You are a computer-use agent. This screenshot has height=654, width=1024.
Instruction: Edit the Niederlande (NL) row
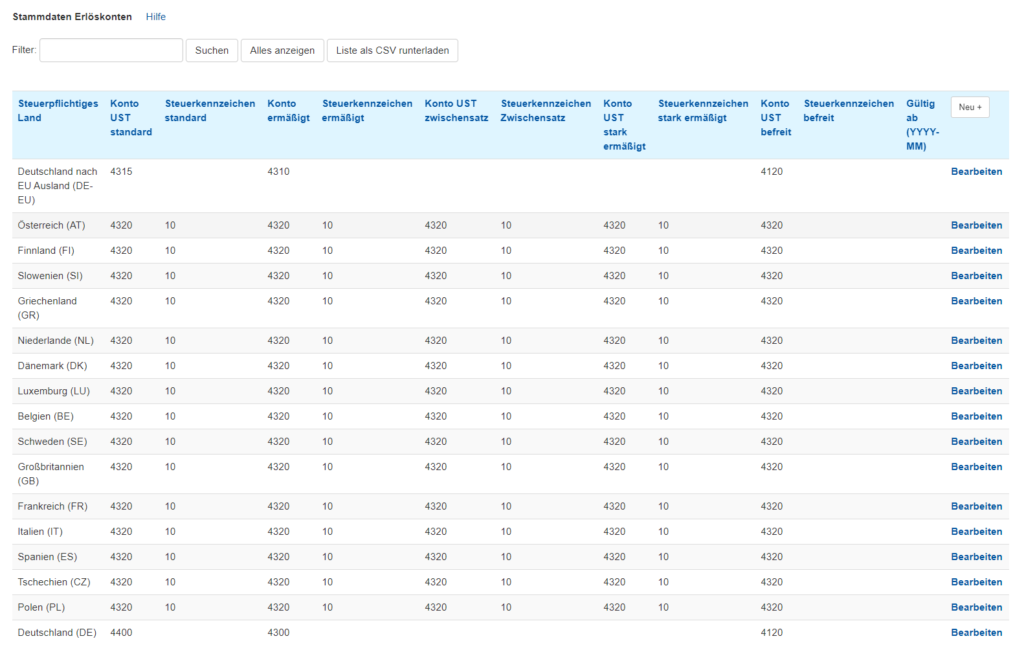[976, 341]
